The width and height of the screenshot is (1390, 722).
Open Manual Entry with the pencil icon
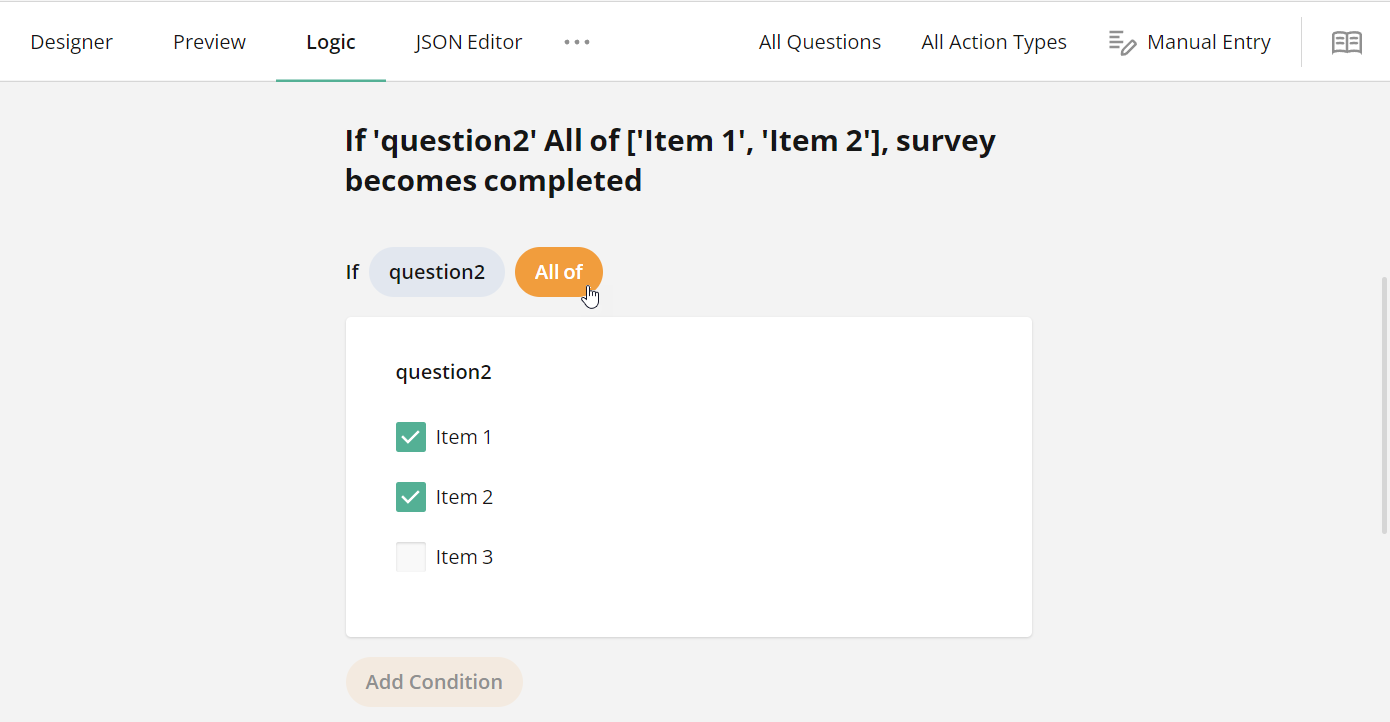coord(1120,42)
